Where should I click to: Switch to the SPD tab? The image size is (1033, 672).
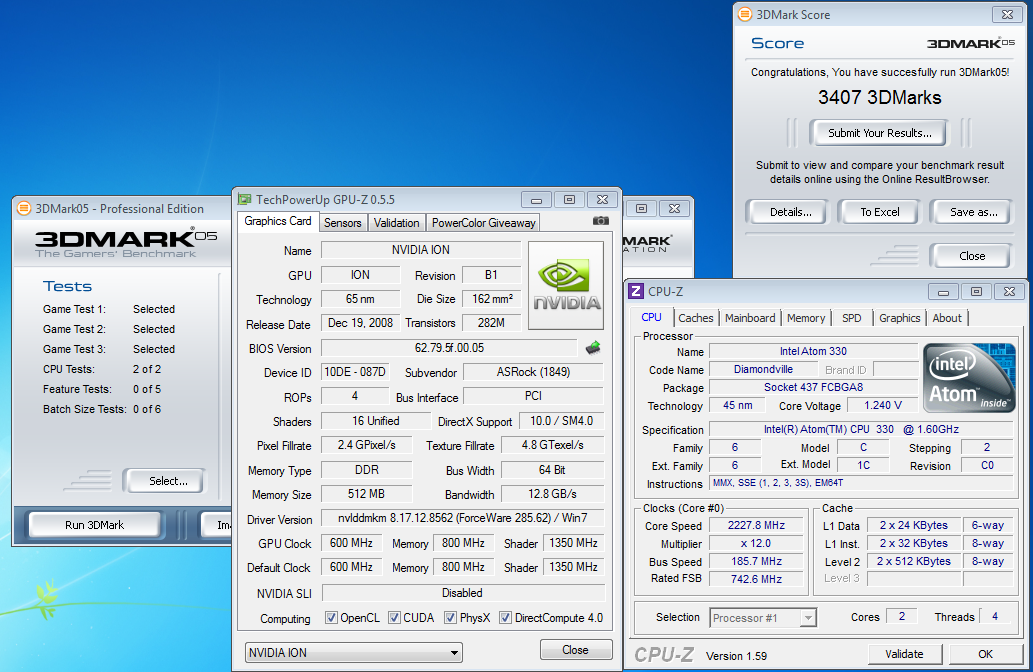coord(852,318)
